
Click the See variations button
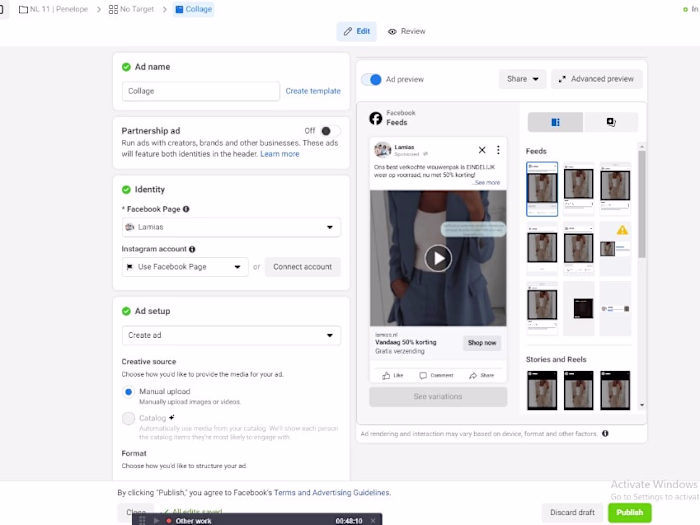tap(438, 396)
